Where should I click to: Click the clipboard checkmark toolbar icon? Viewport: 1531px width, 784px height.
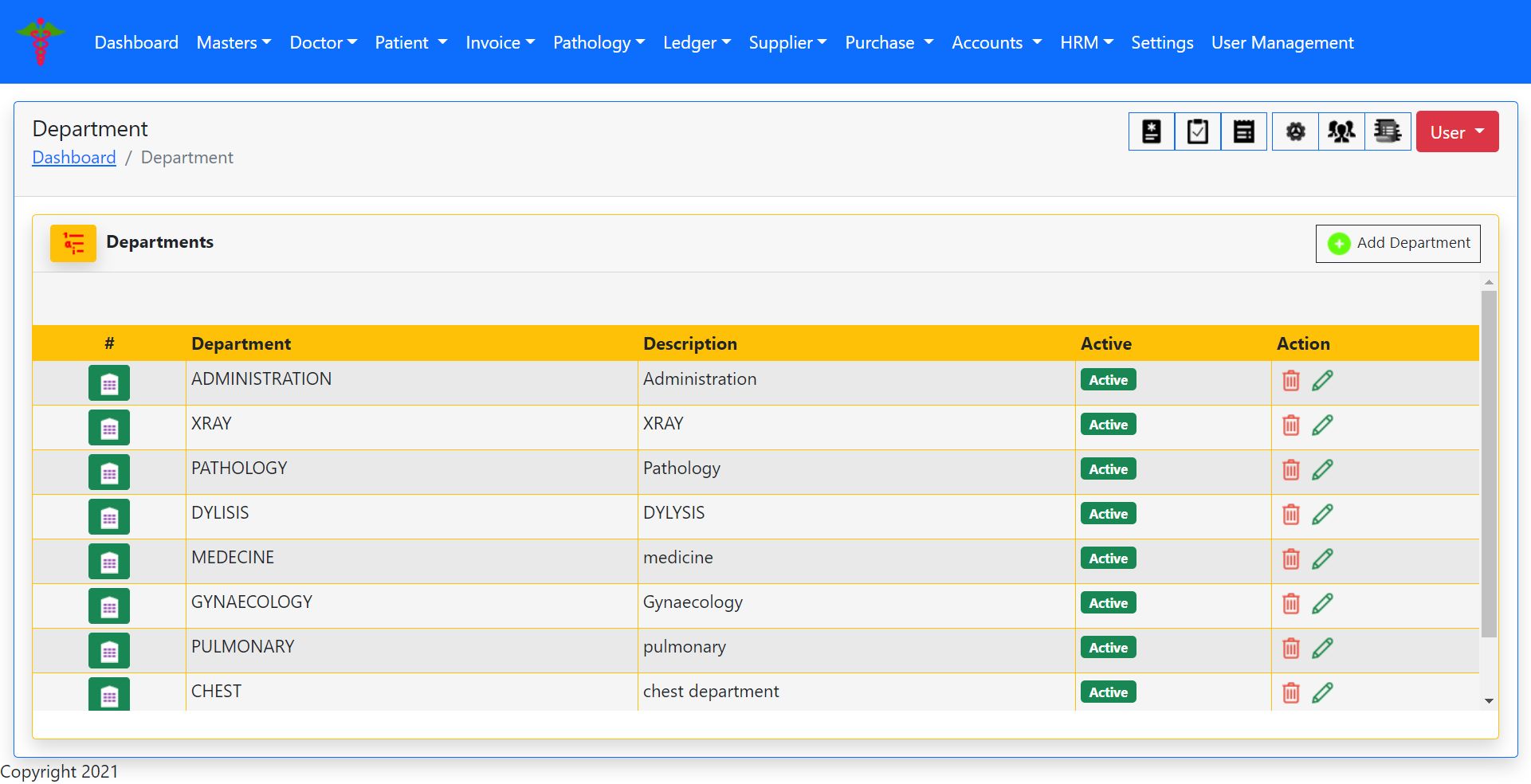[1197, 131]
